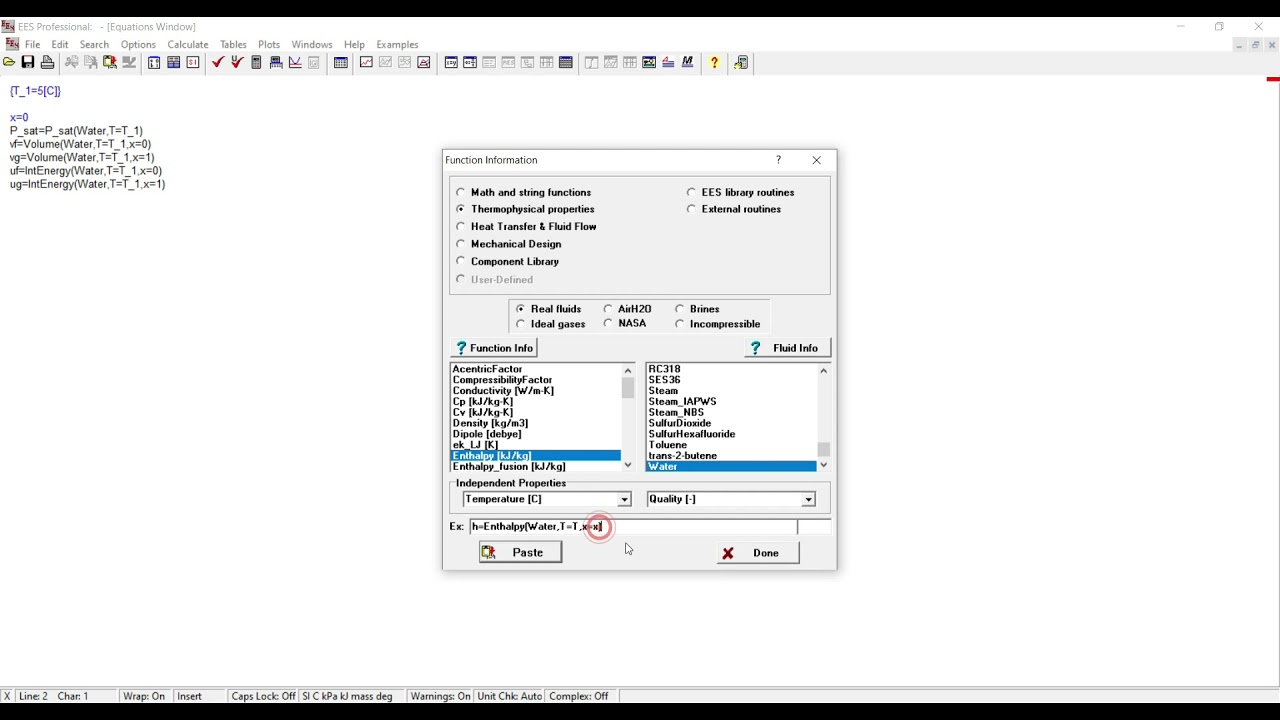This screenshot has height=720, width=1280.
Task: Click the help question mark in dialog title bar
Action: 779,160
